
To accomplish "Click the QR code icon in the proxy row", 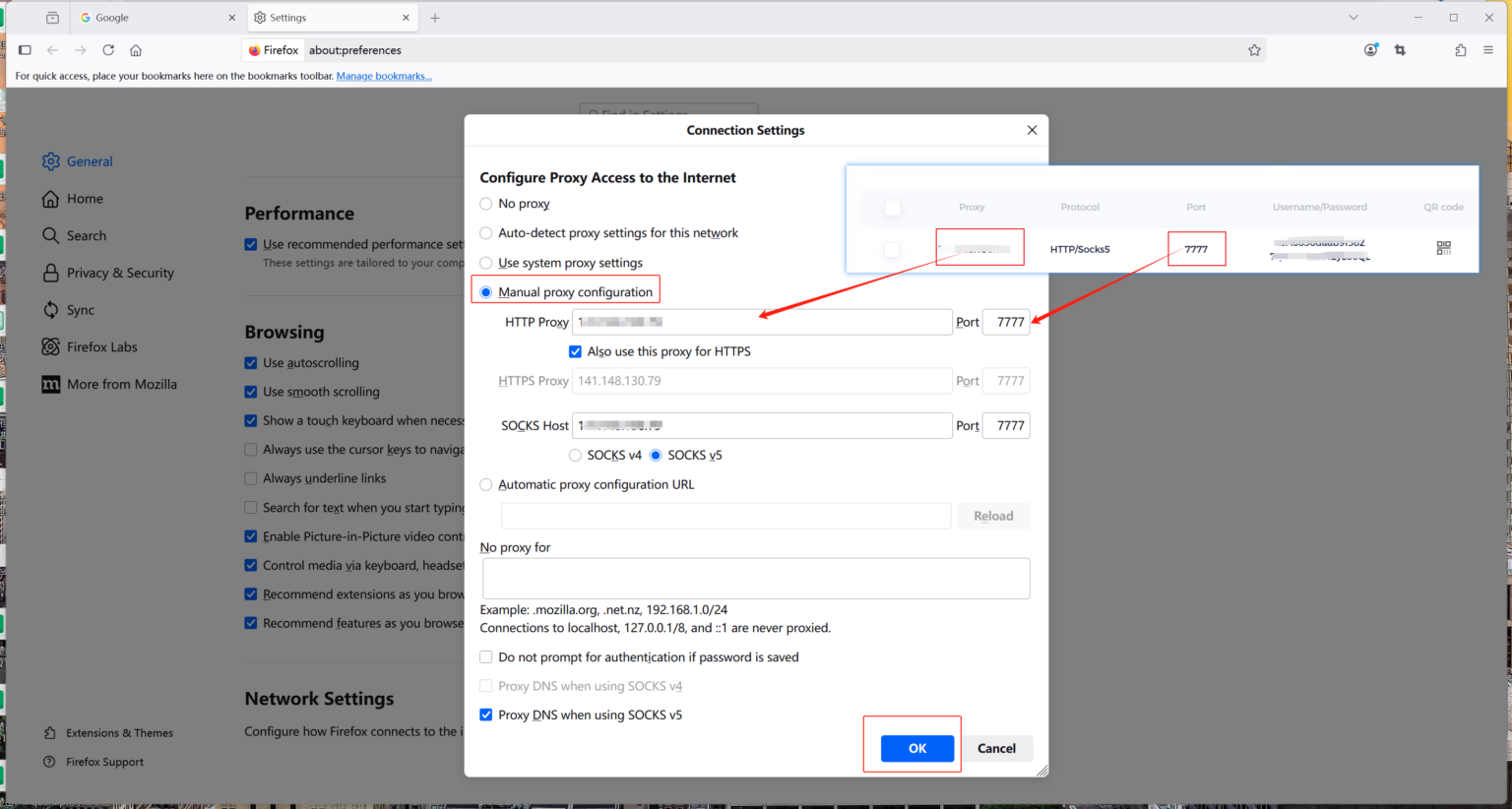I will tap(1443, 248).
